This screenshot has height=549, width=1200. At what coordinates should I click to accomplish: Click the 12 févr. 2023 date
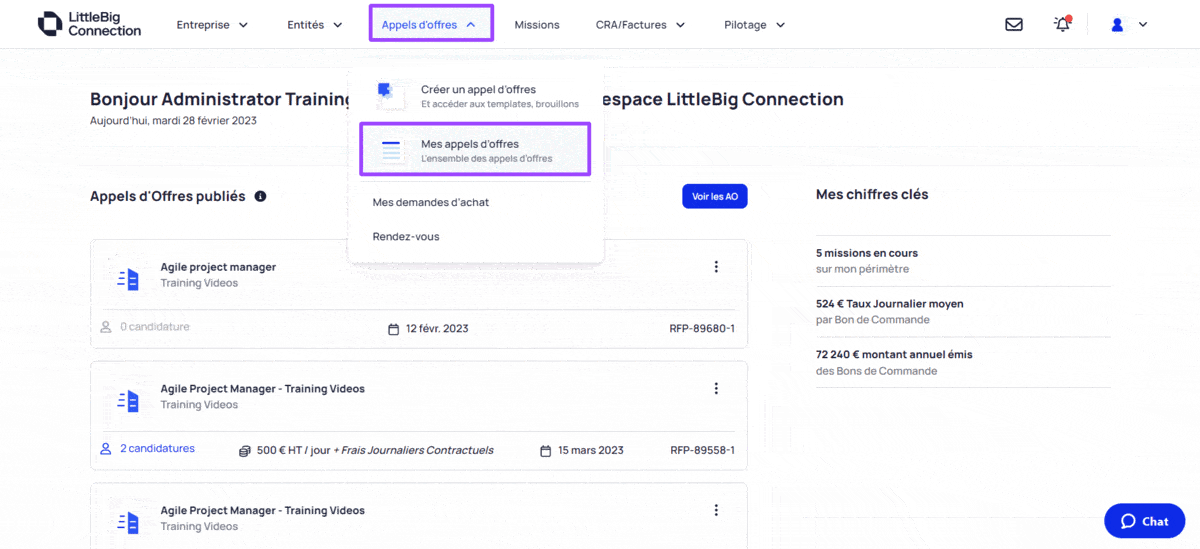(437, 328)
